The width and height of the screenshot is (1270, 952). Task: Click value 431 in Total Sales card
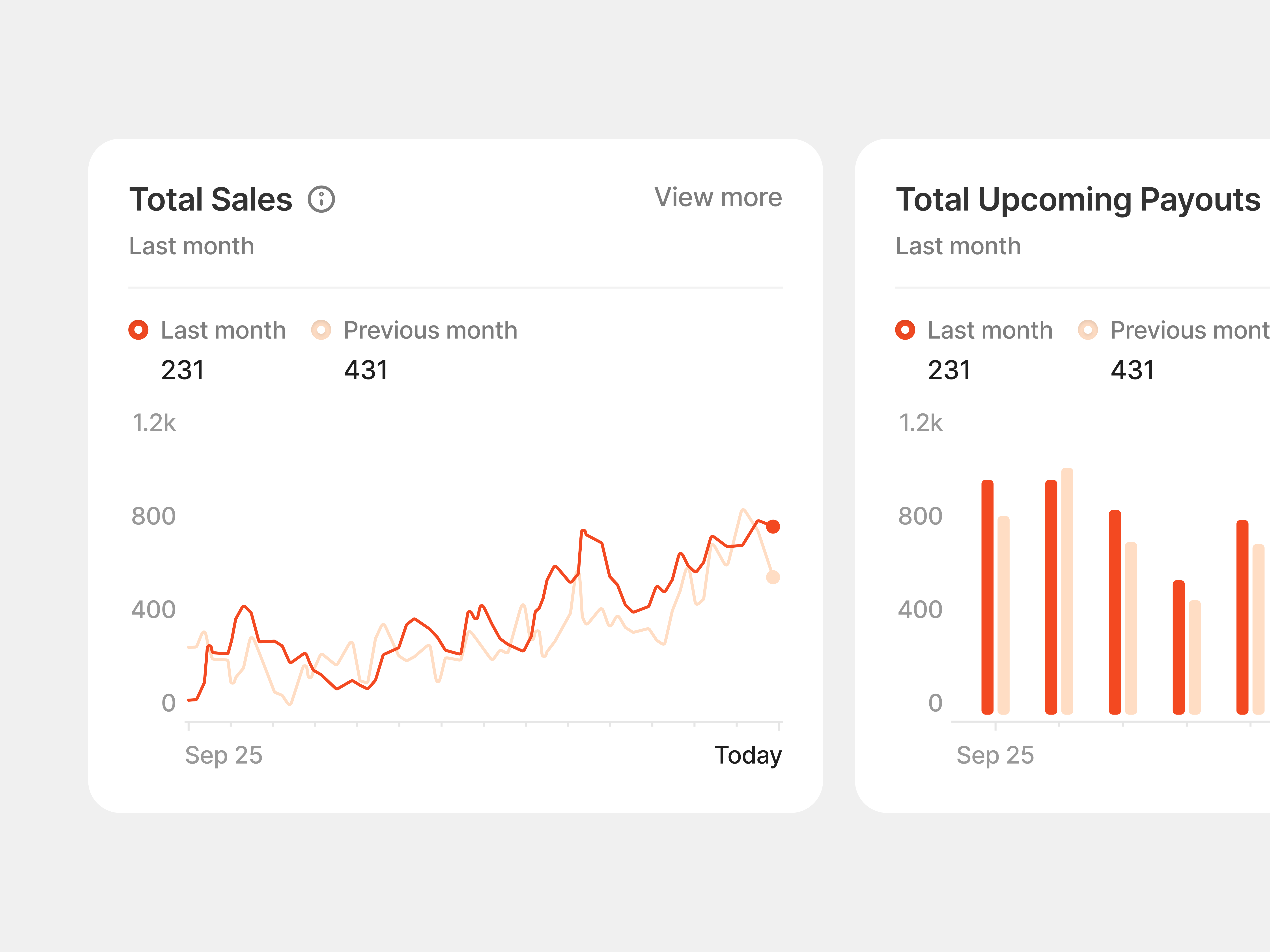tap(366, 370)
